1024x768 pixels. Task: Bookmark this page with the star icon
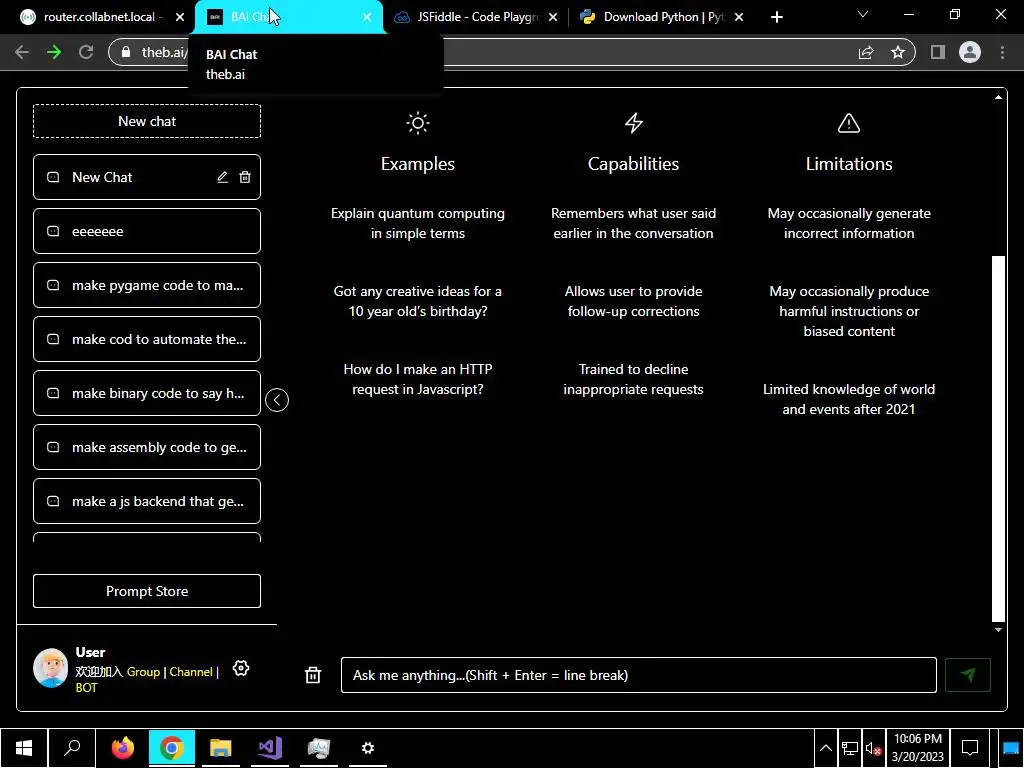(898, 52)
